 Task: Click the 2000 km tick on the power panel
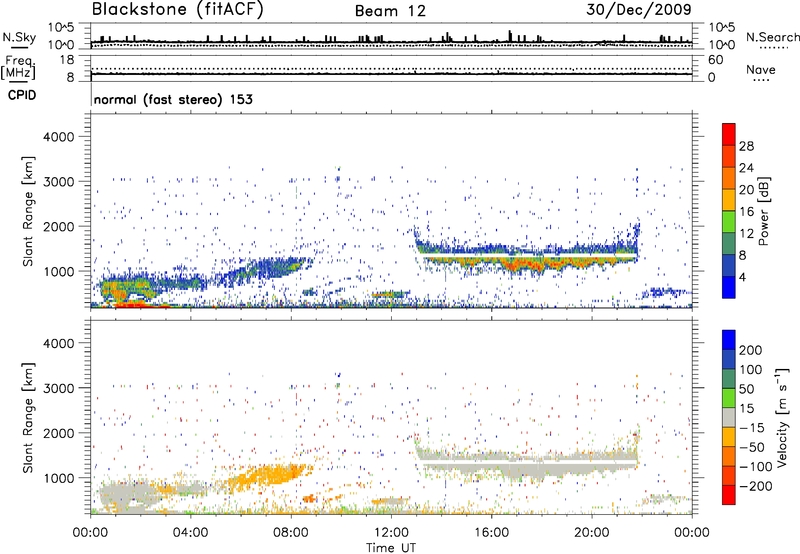pyautogui.click(x=58, y=226)
